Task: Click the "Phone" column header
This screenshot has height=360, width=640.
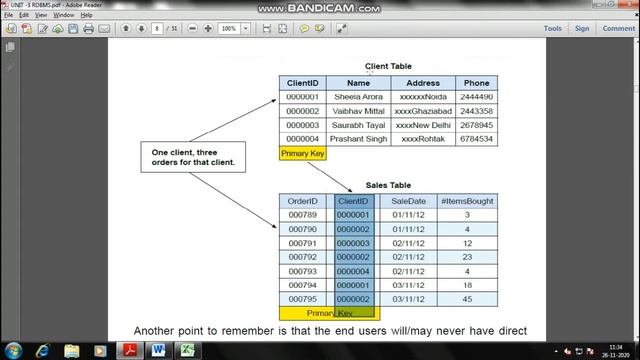Action: [x=476, y=83]
